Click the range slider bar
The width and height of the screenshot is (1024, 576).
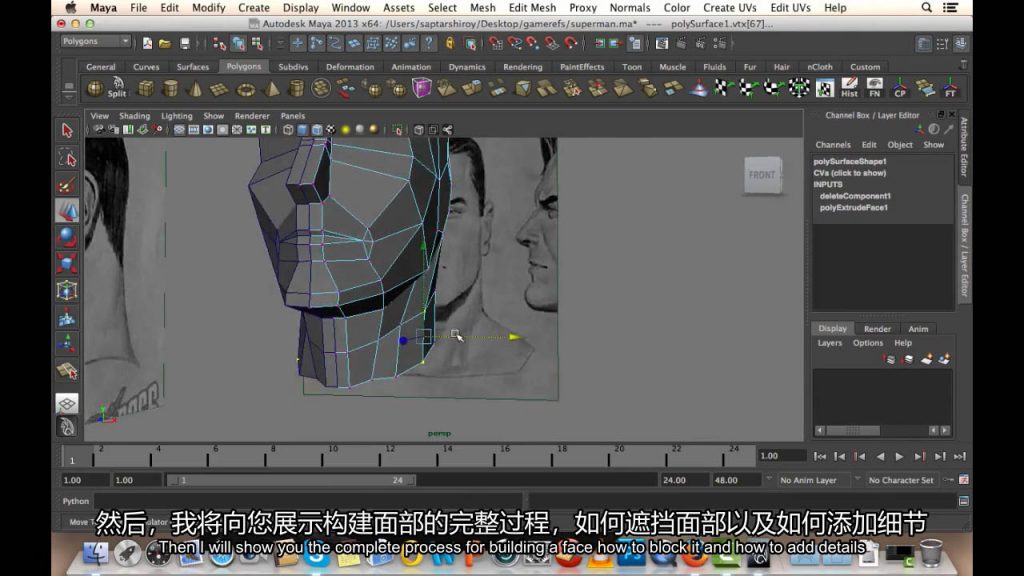(291, 480)
